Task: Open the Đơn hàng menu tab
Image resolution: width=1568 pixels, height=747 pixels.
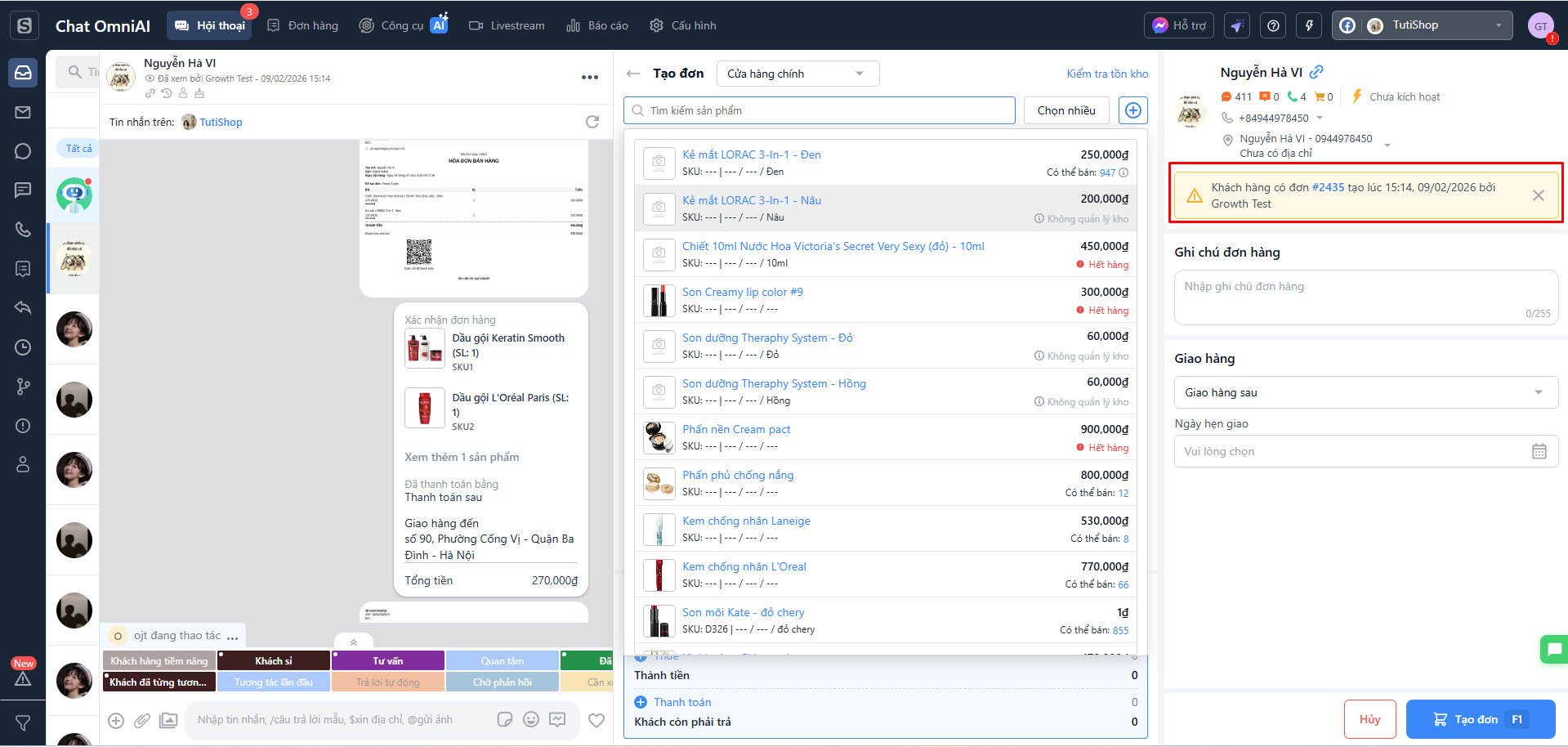Action: coord(302,25)
